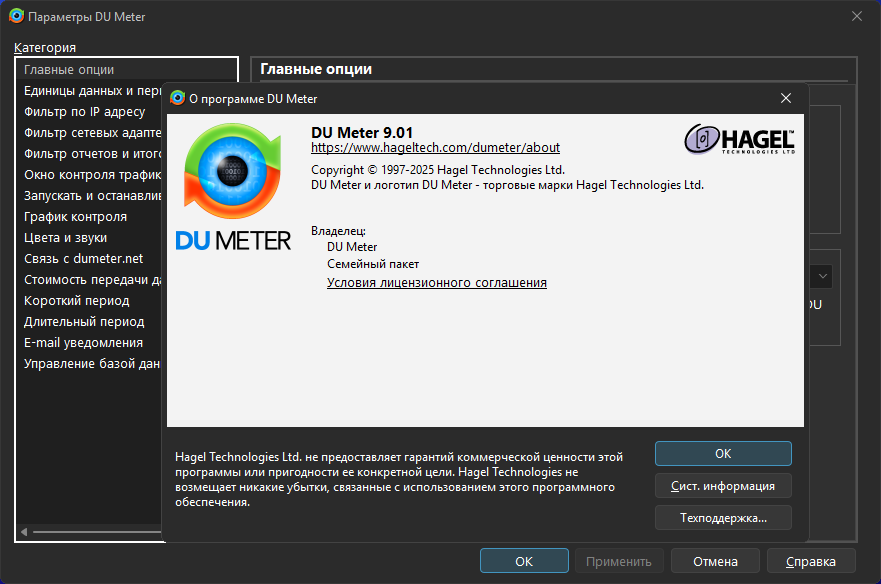Click the category list's left scroll arrow
Image resolution: width=881 pixels, height=584 pixels.
click(x=24, y=532)
